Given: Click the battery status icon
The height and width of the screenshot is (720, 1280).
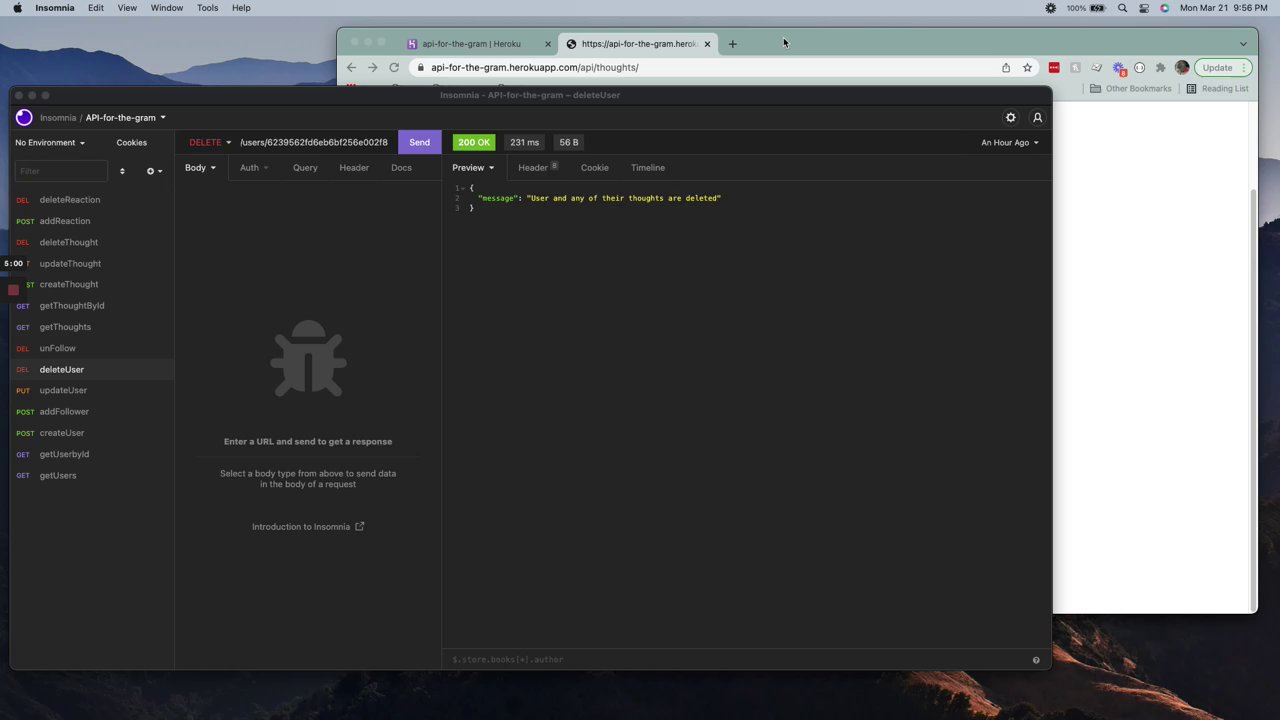Looking at the screenshot, I should (1098, 8).
